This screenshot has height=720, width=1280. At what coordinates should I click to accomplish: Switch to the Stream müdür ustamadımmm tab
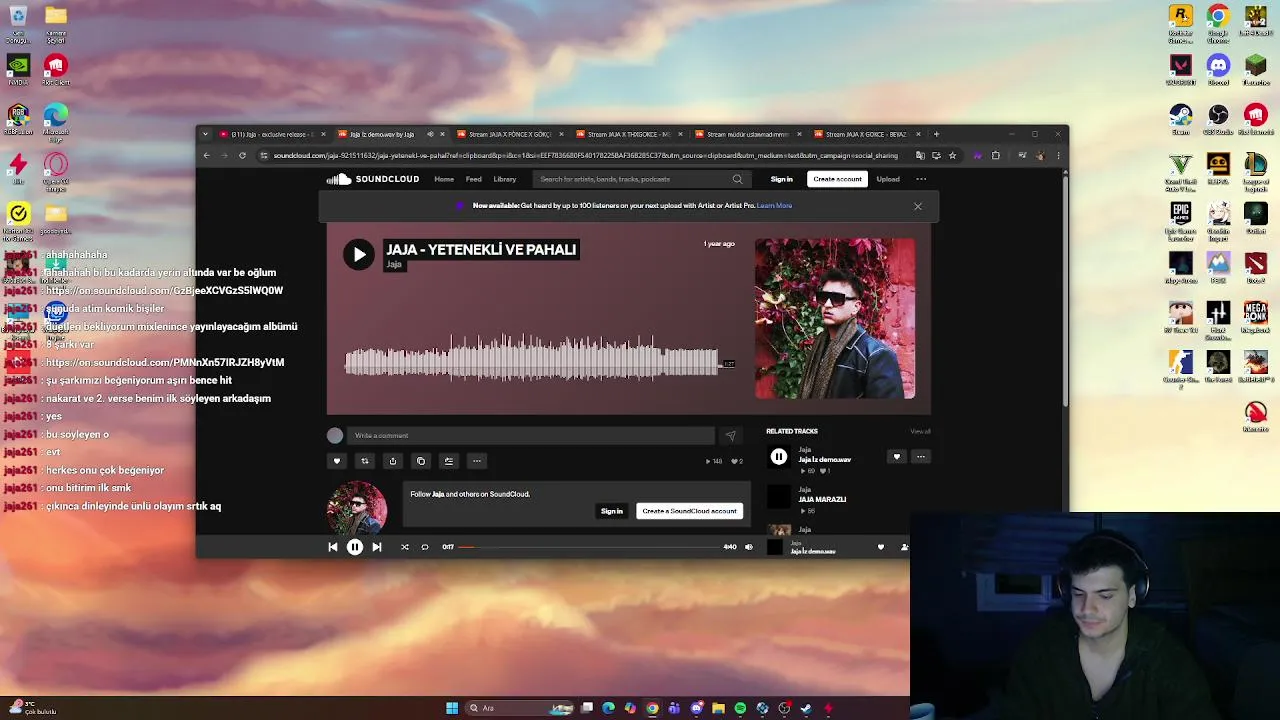pyautogui.click(x=748, y=134)
